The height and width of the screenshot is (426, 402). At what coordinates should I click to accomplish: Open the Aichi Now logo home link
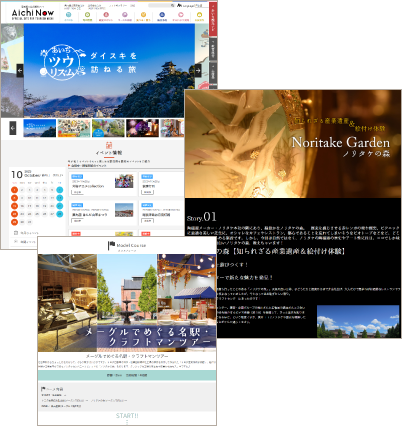pyautogui.click(x=33, y=13)
